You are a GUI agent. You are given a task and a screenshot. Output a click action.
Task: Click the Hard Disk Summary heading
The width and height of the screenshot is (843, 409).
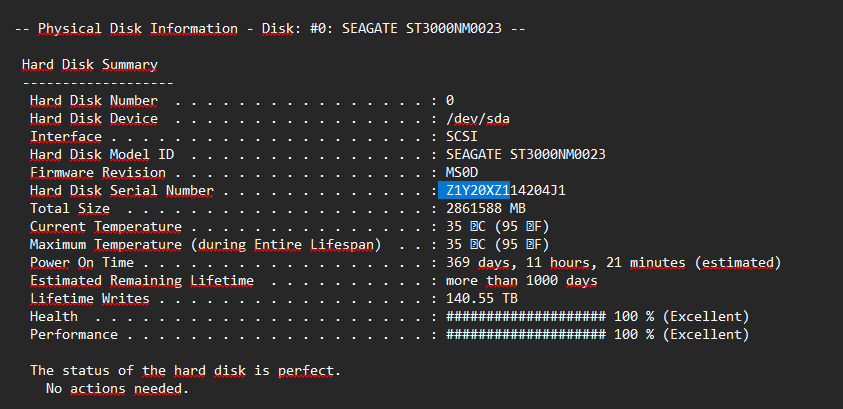[x=90, y=64]
